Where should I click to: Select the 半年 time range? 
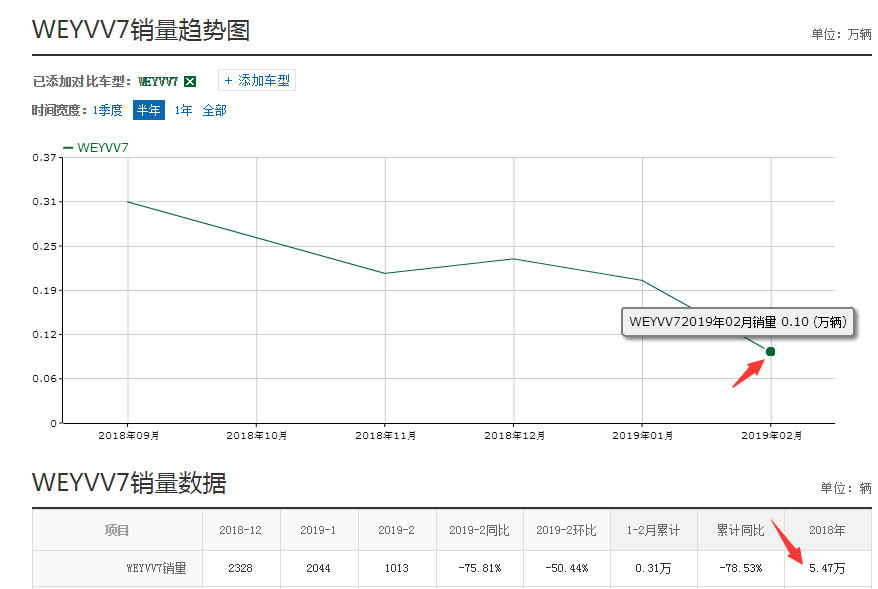pos(148,110)
